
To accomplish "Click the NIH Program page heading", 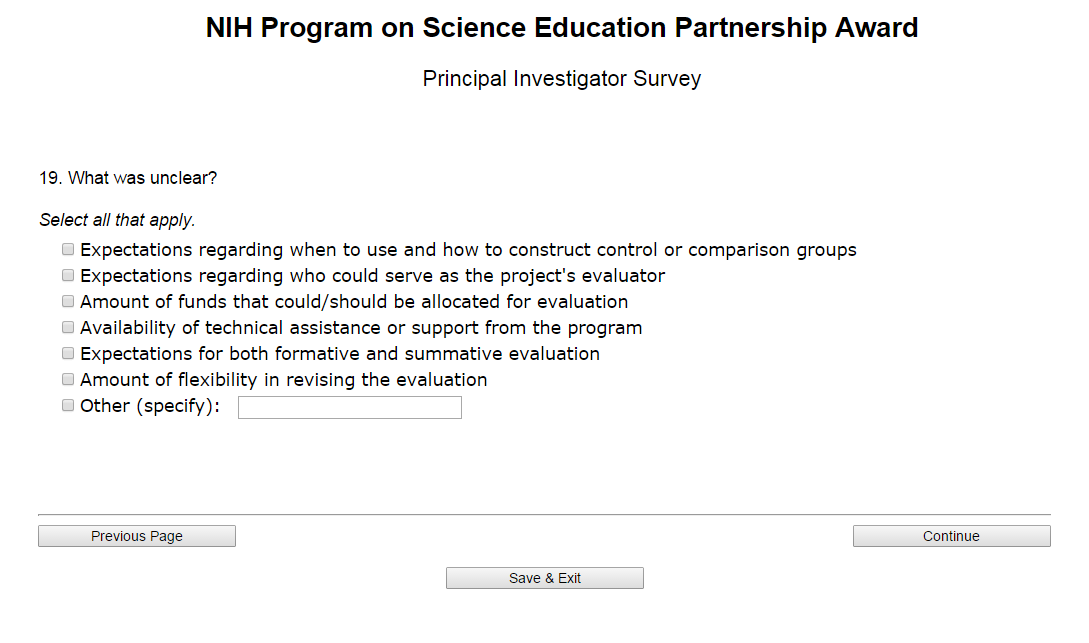I will (x=561, y=28).
